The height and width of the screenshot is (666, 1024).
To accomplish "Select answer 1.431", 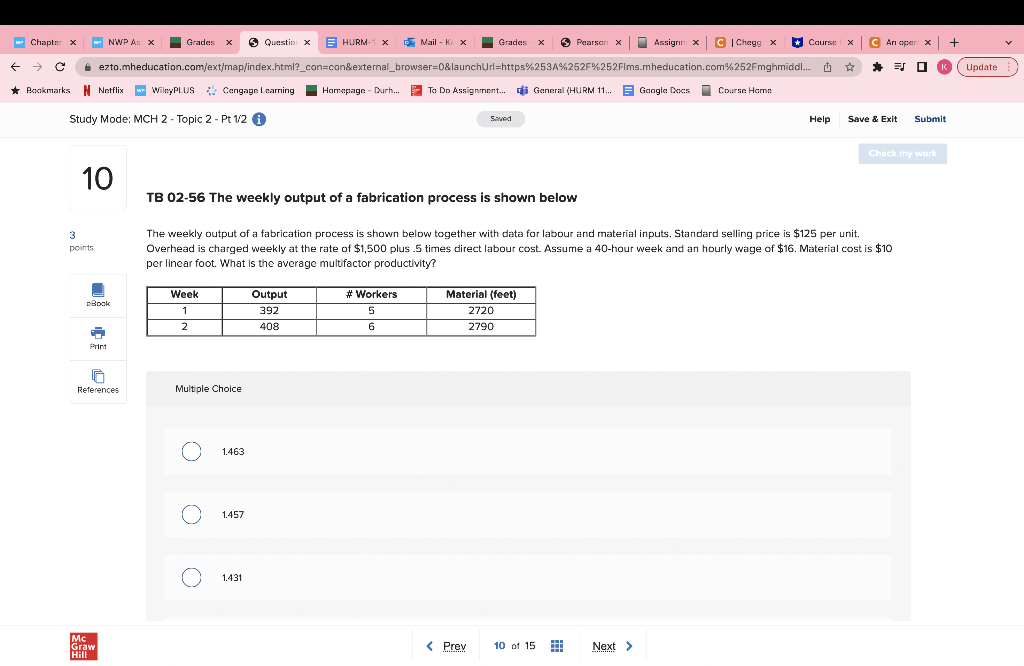I will coord(191,577).
